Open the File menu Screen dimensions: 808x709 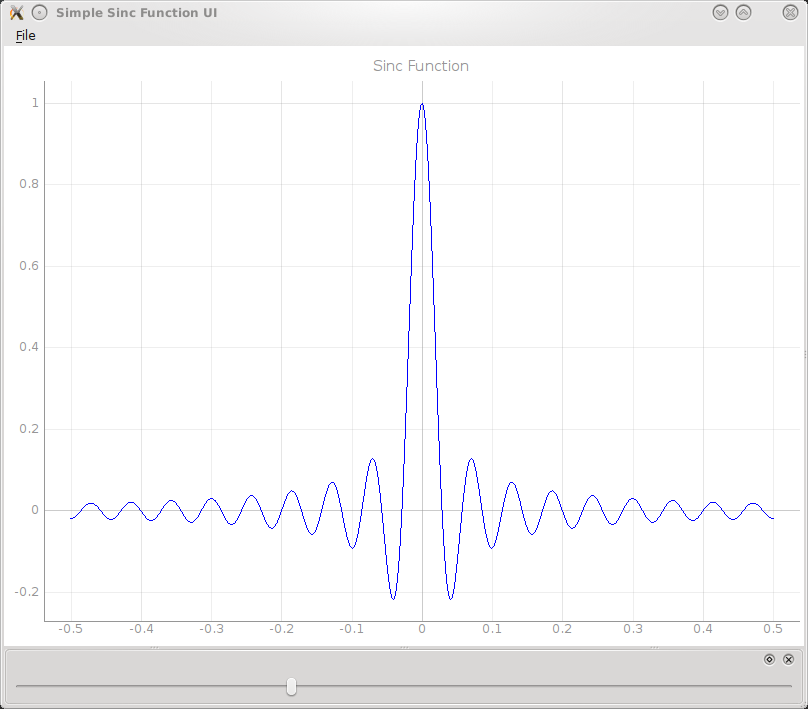(26, 36)
